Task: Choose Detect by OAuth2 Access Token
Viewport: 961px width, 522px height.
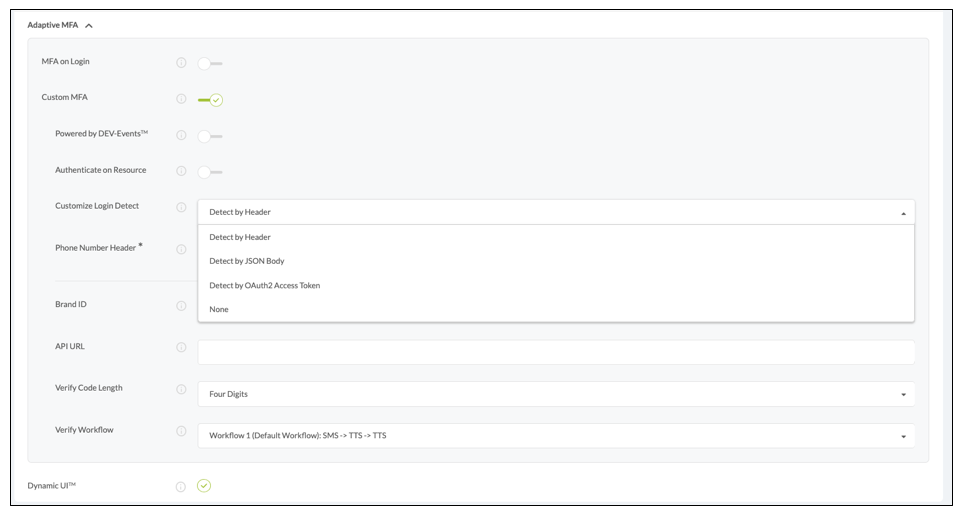Action: pyautogui.click(x=264, y=285)
